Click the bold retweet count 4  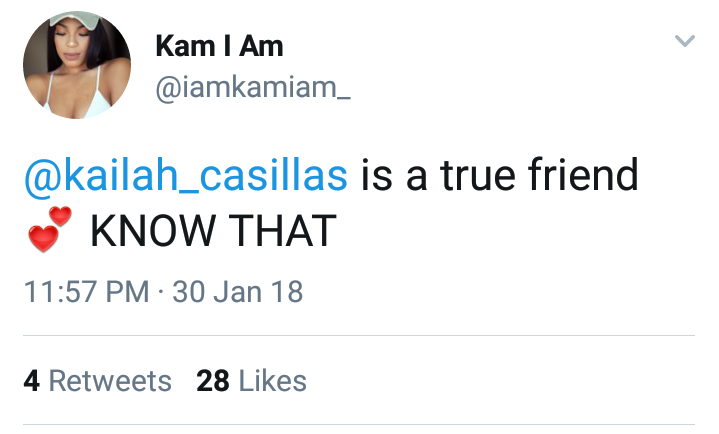[32, 381]
